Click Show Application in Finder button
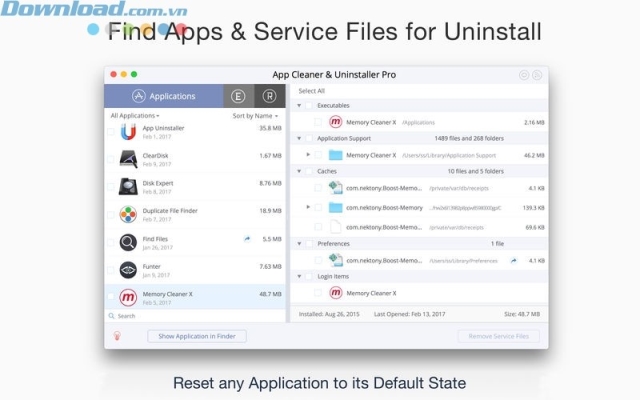The width and height of the screenshot is (640, 400). pyautogui.click(x=197, y=336)
